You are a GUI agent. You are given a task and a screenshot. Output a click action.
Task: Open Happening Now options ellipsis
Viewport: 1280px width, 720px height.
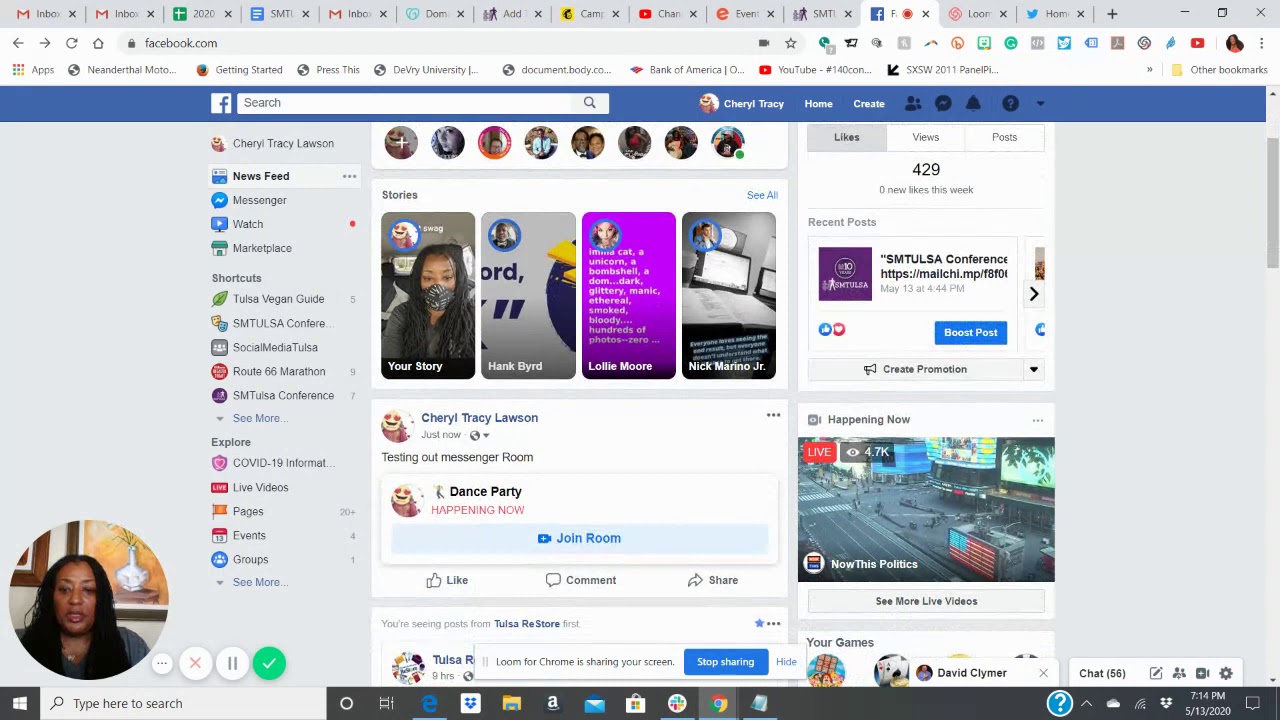tap(1037, 420)
